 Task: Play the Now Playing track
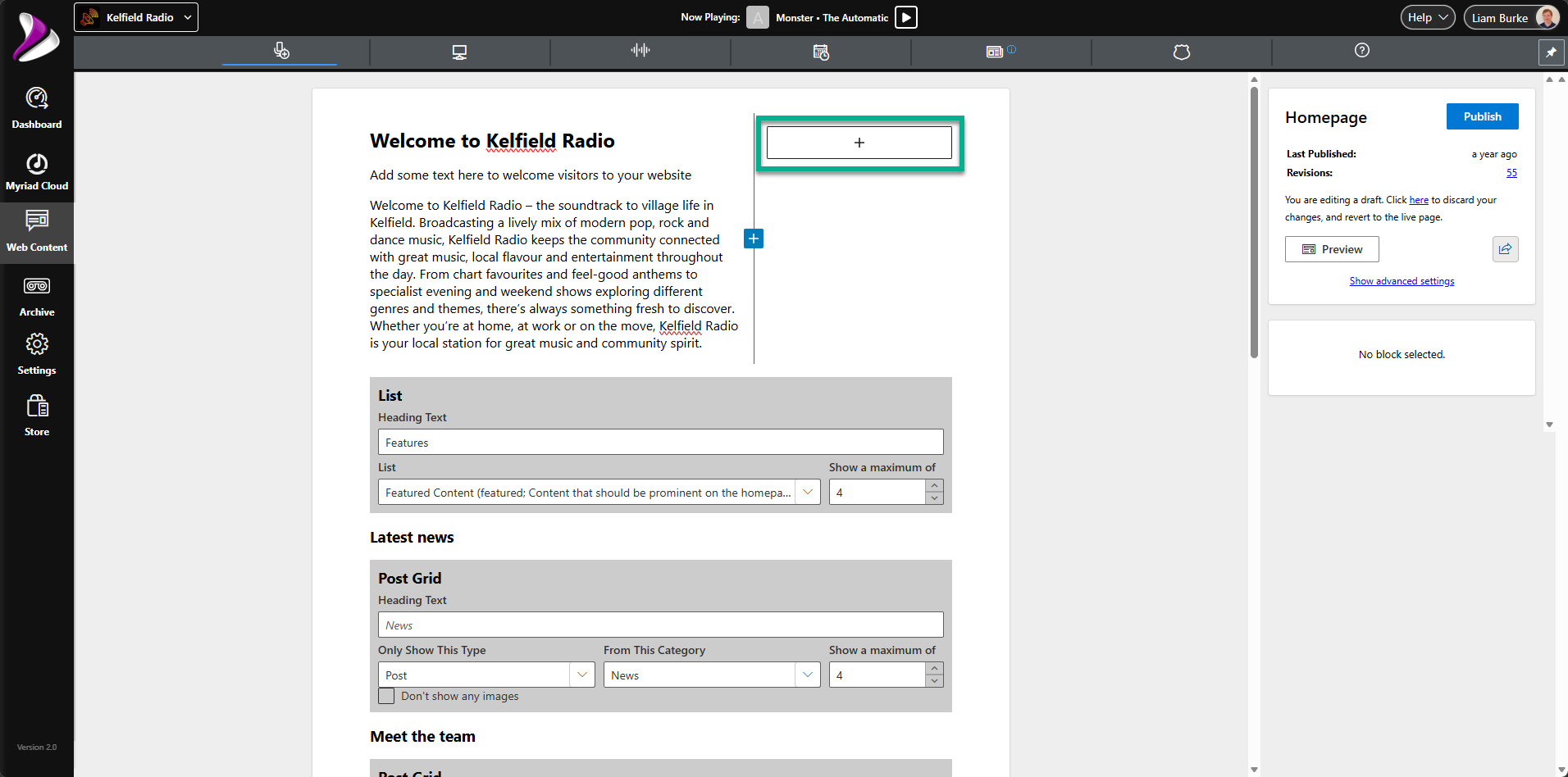[x=906, y=17]
